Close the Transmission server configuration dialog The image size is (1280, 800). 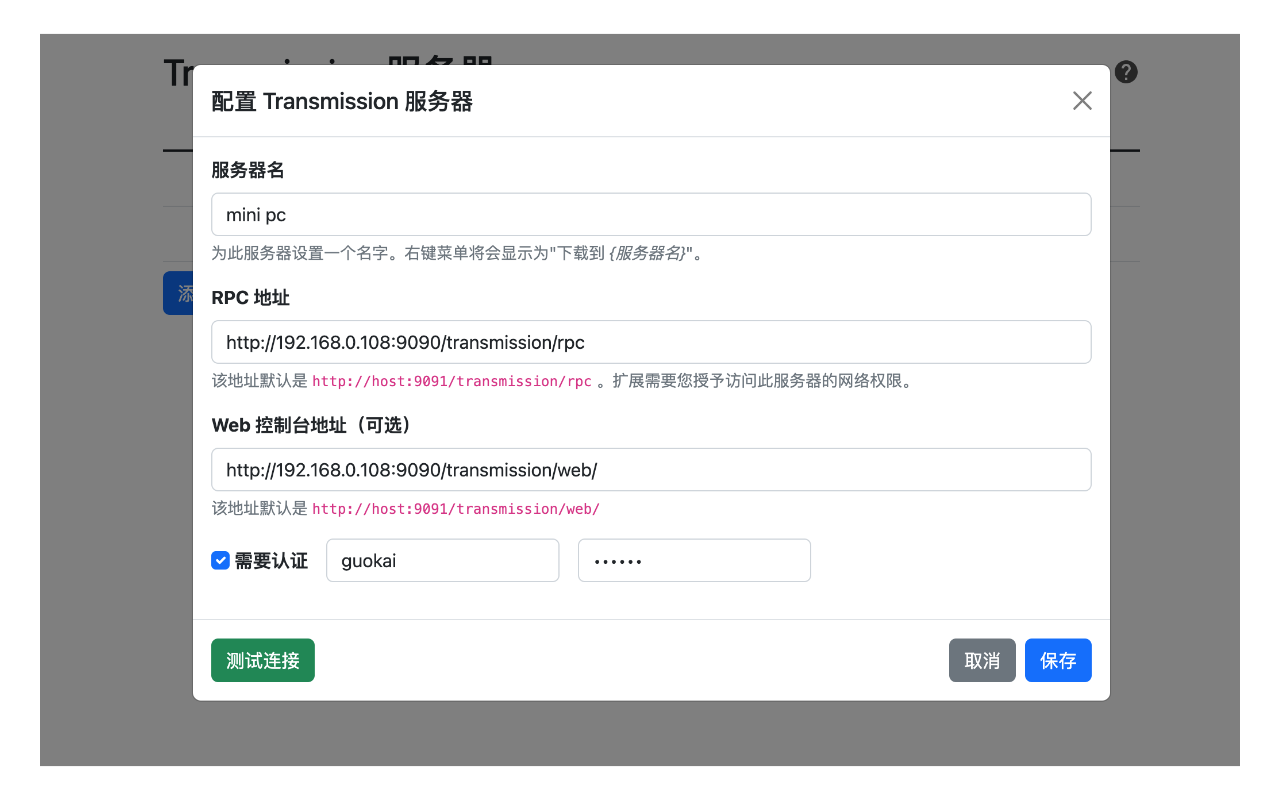(x=1082, y=100)
